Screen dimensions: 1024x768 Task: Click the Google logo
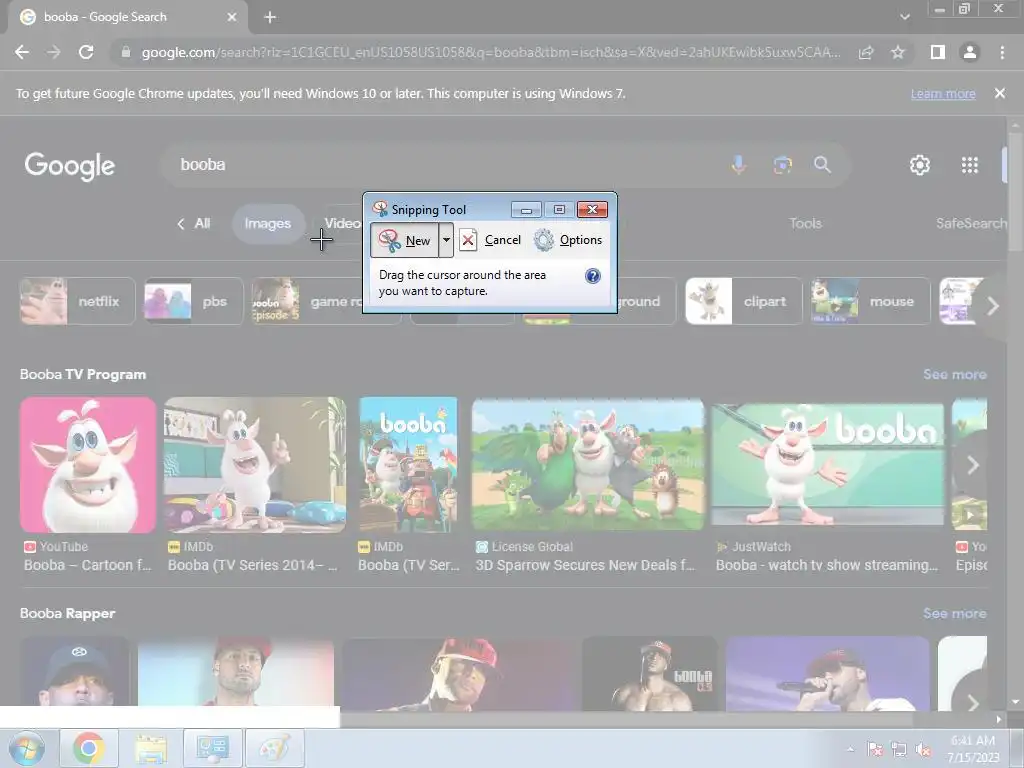69,166
